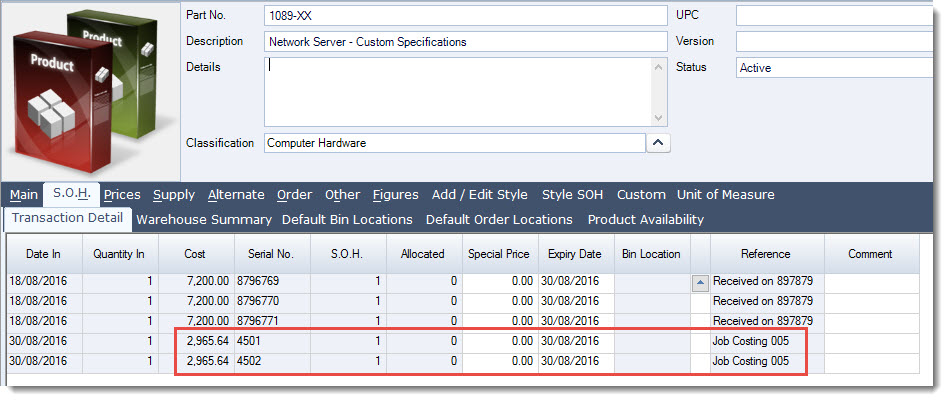Click Expiry Date 30/08/2016 in 4502 row

[x=576, y=361]
